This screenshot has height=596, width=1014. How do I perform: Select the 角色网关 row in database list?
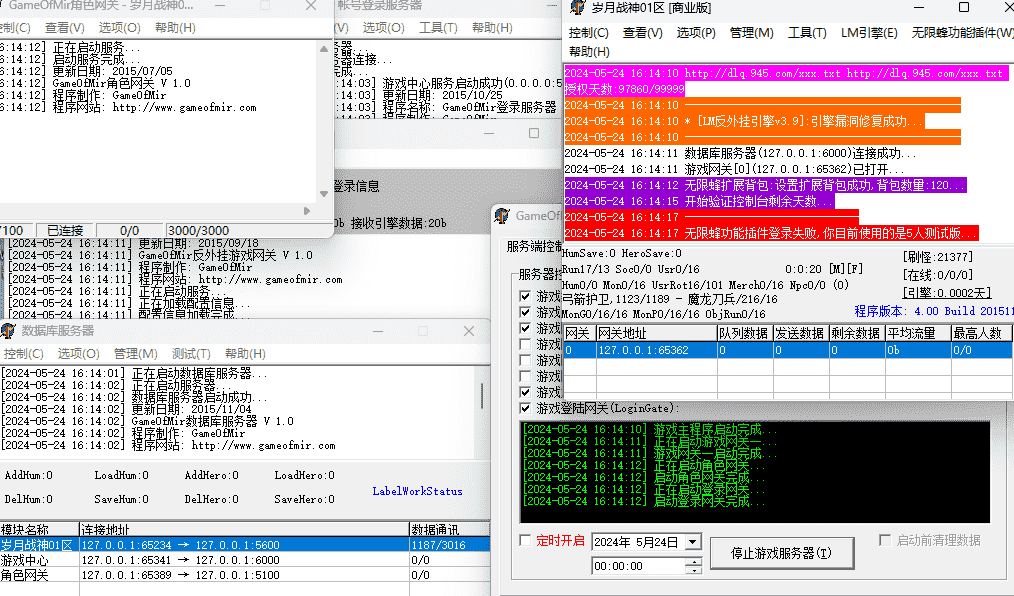pyautogui.click(x=244, y=575)
